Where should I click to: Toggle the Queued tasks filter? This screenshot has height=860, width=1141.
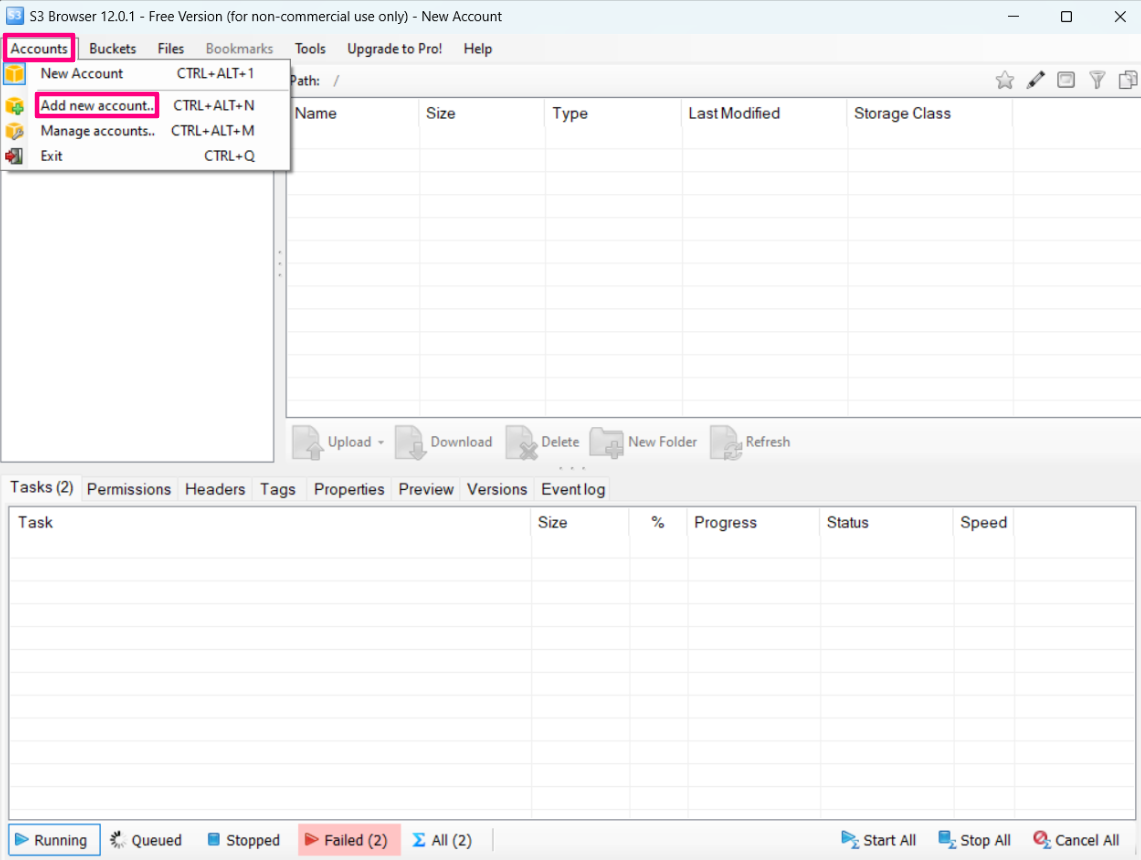pos(146,840)
